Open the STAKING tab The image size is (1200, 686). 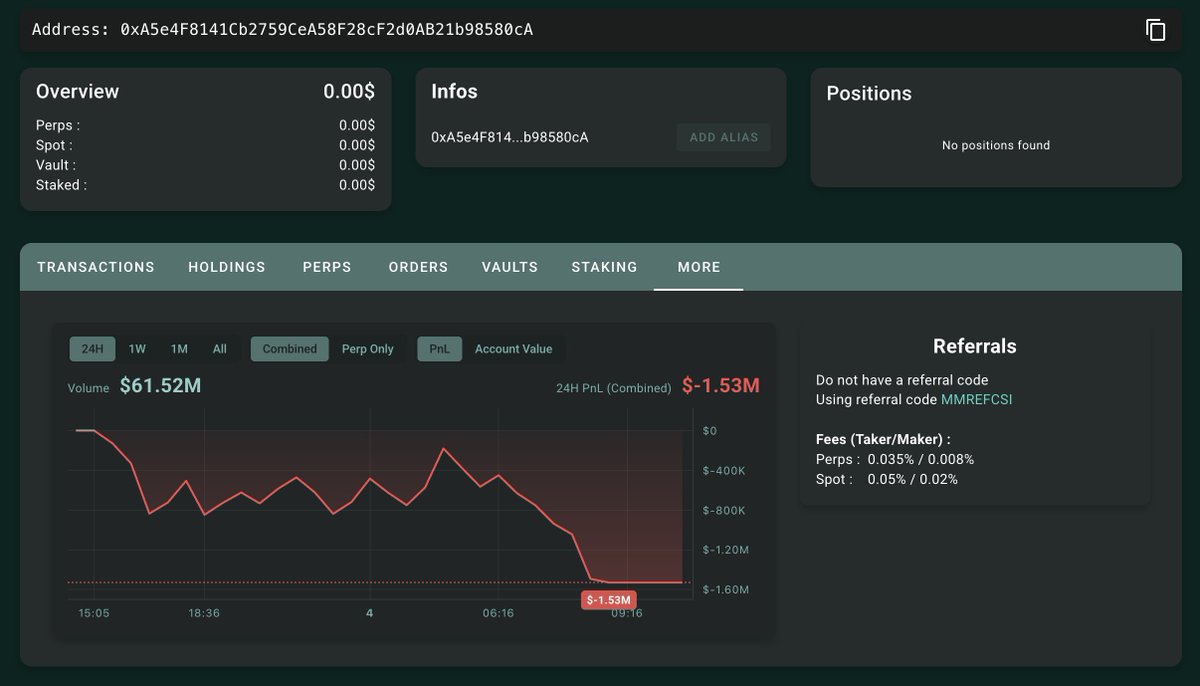click(x=604, y=267)
